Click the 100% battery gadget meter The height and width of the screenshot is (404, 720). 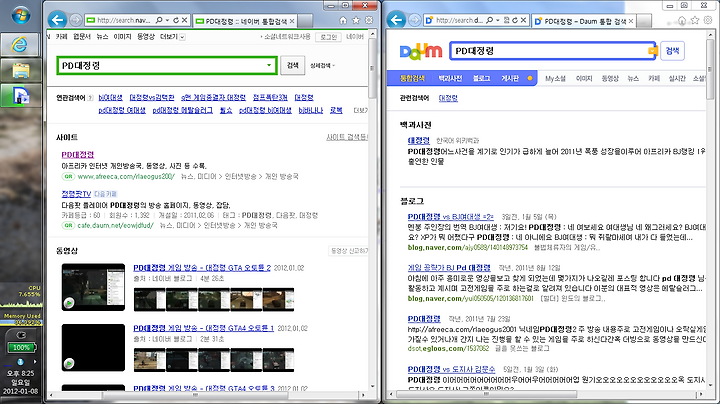(x=21, y=348)
